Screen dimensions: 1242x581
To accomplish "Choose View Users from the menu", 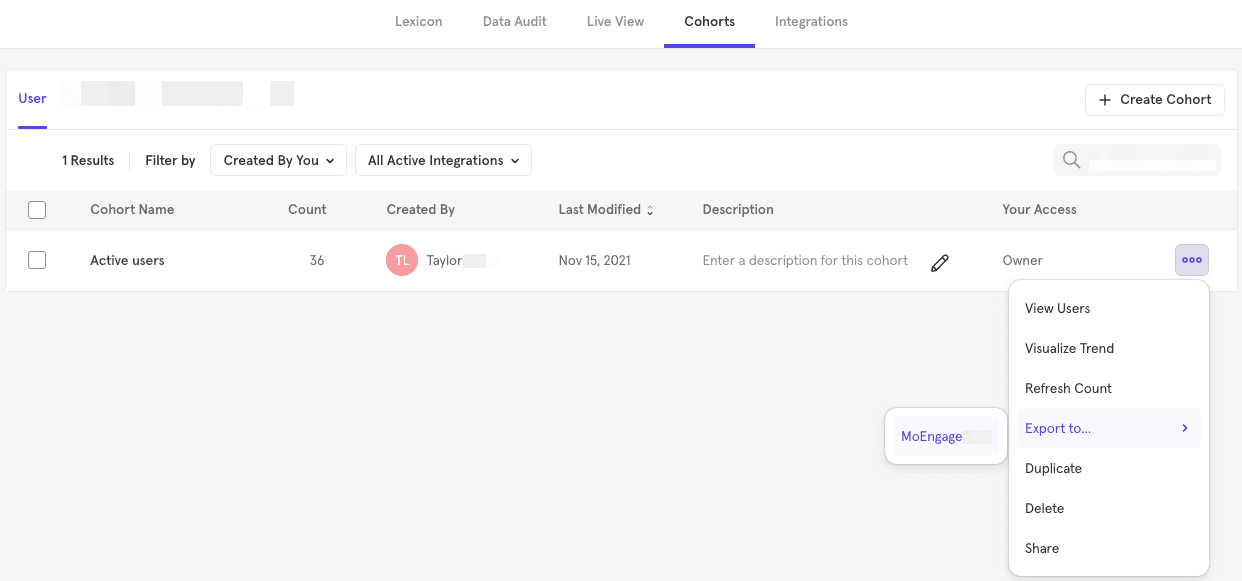I will click(1057, 308).
